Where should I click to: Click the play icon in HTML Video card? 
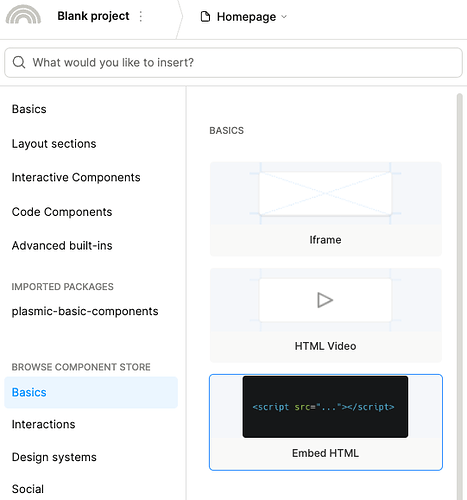(x=325, y=300)
